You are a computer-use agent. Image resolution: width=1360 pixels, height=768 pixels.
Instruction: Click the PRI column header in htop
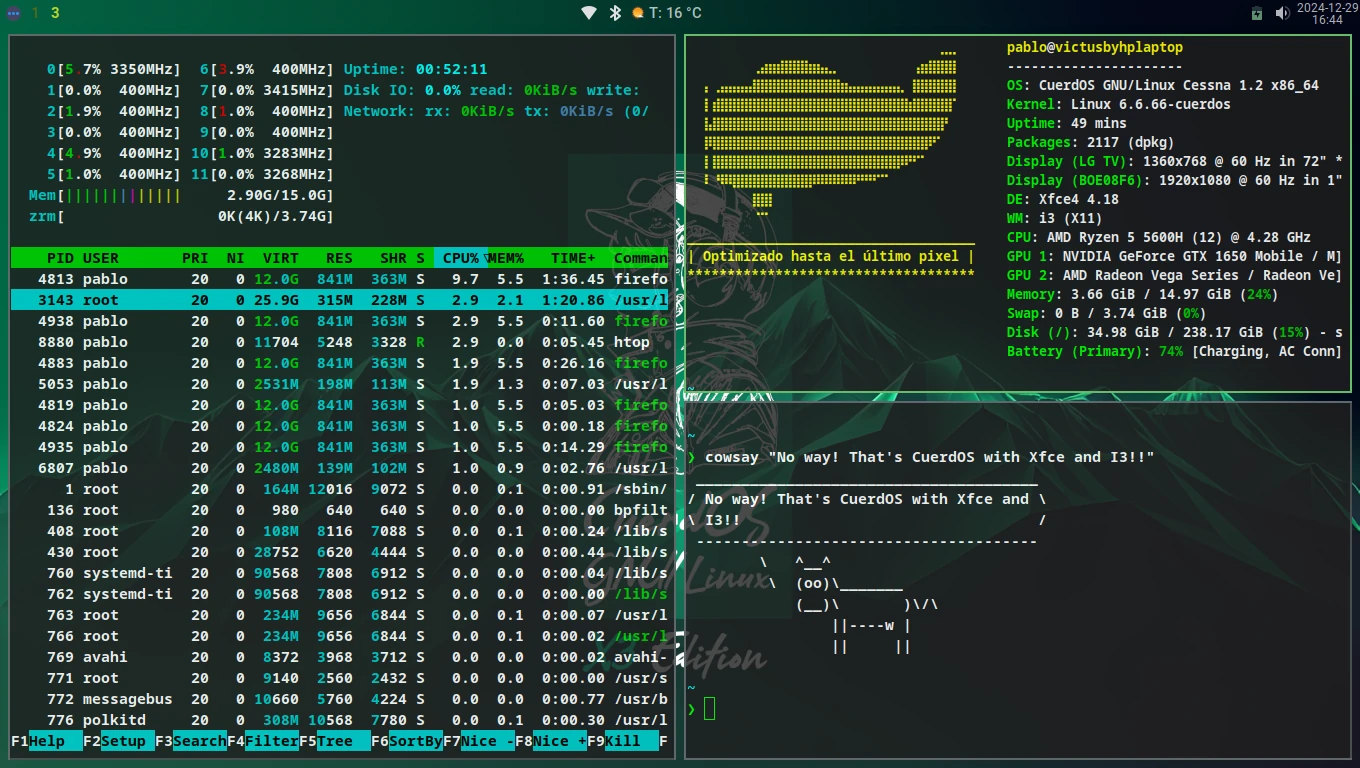click(195, 258)
